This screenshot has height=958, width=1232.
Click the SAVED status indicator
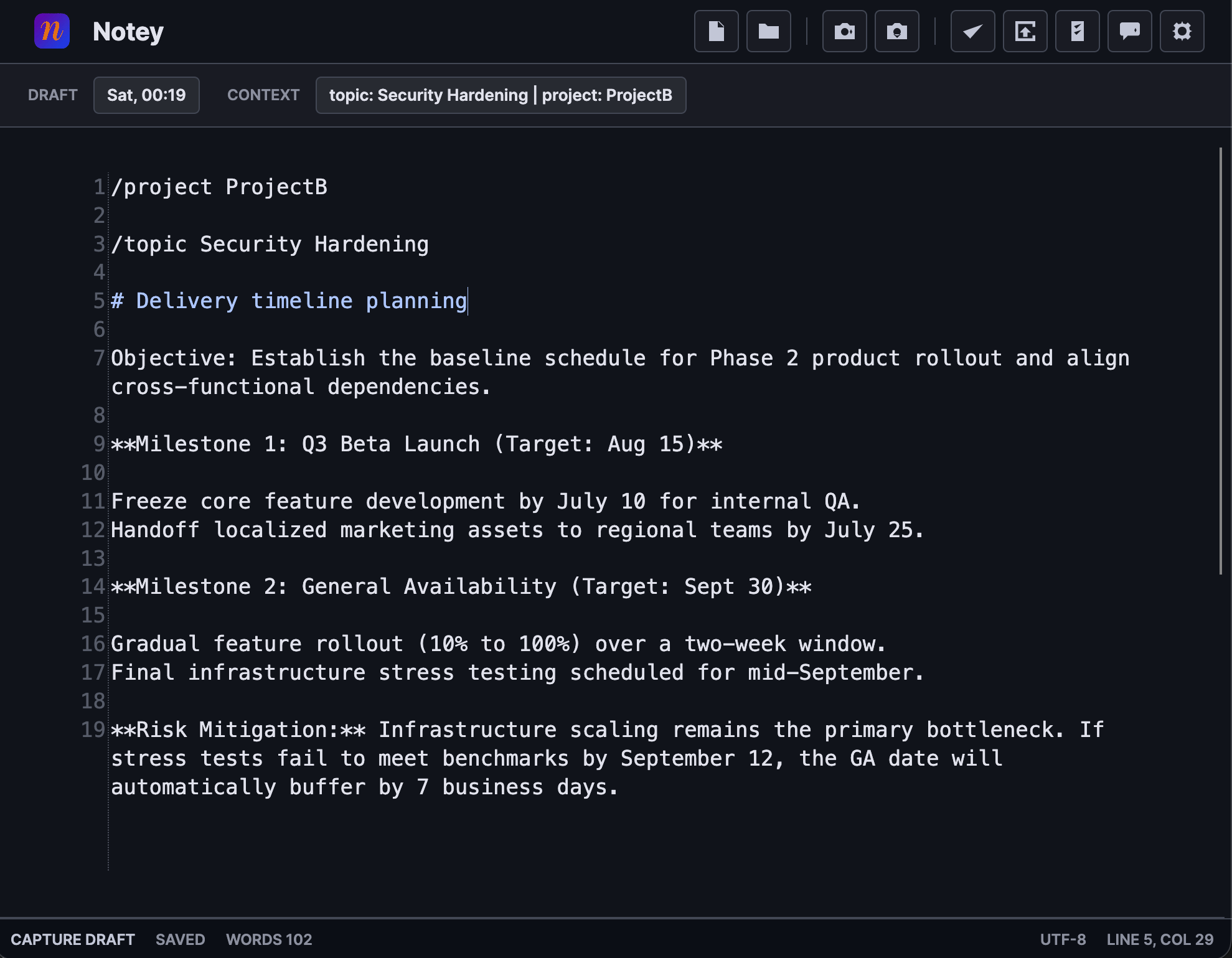(x=181, y=939)
